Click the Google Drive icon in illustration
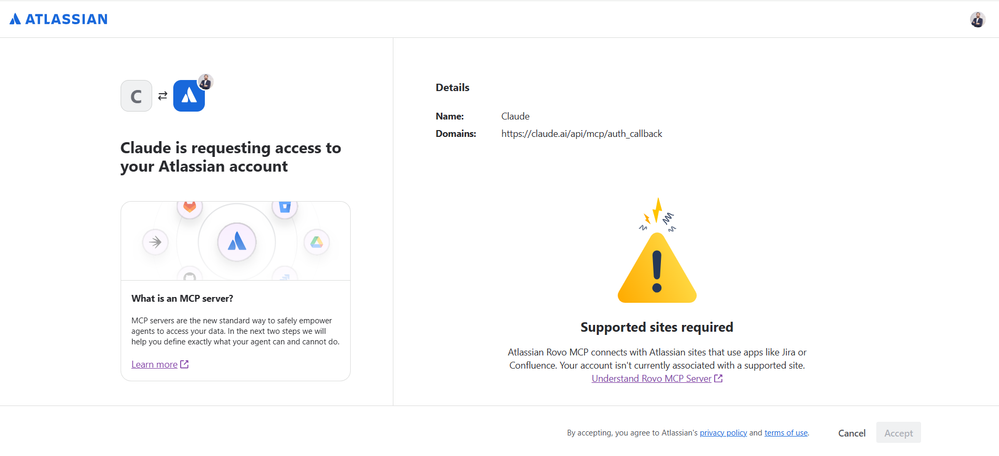The image size is (999, 456). [x=317, y=242]
